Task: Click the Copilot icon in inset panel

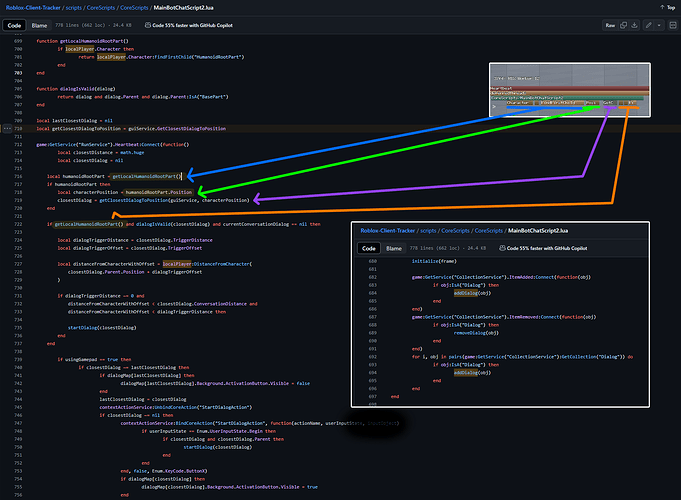Action: [503, 248]
